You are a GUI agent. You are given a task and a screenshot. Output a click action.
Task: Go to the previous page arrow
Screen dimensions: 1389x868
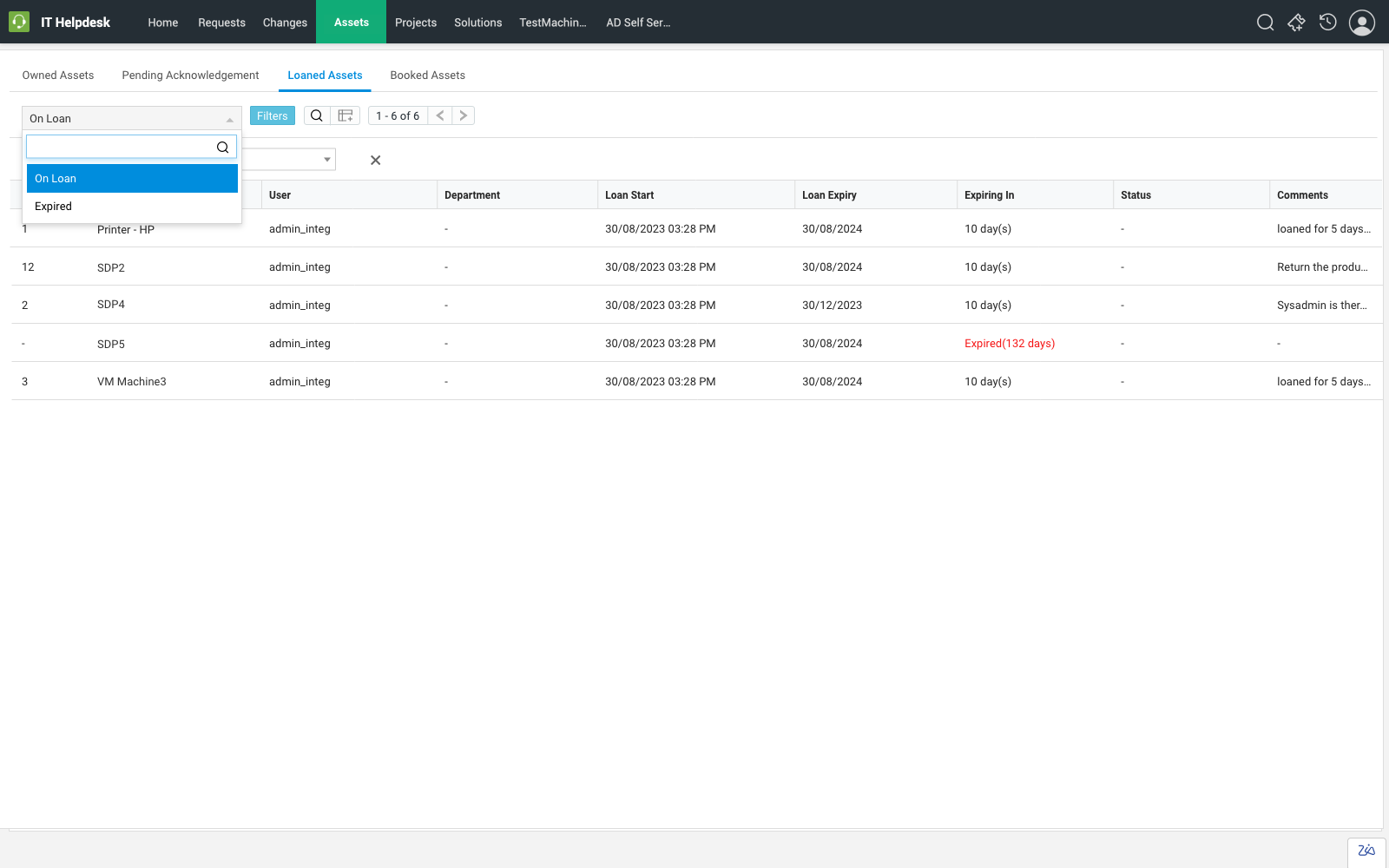click(x=440, y=115)
